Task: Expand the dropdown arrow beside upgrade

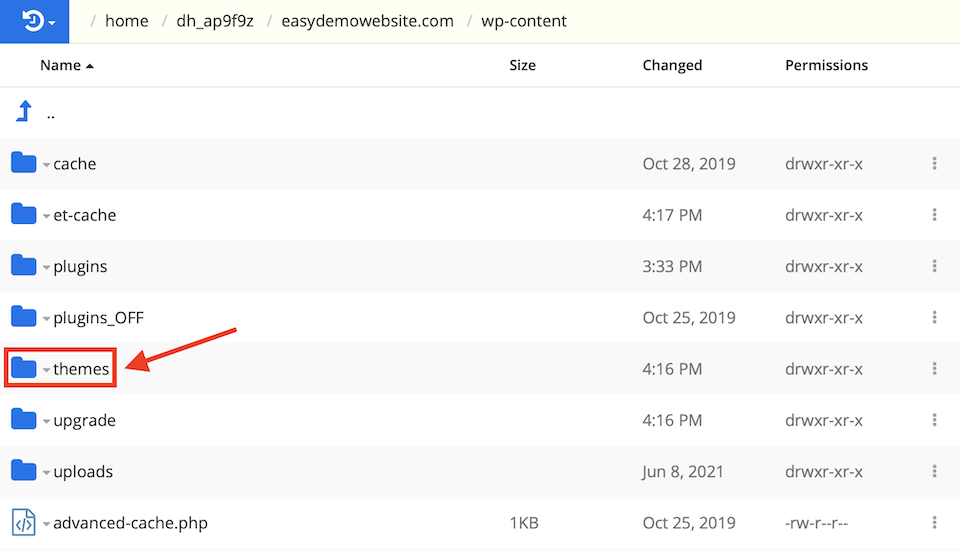Action: (46, 422)
